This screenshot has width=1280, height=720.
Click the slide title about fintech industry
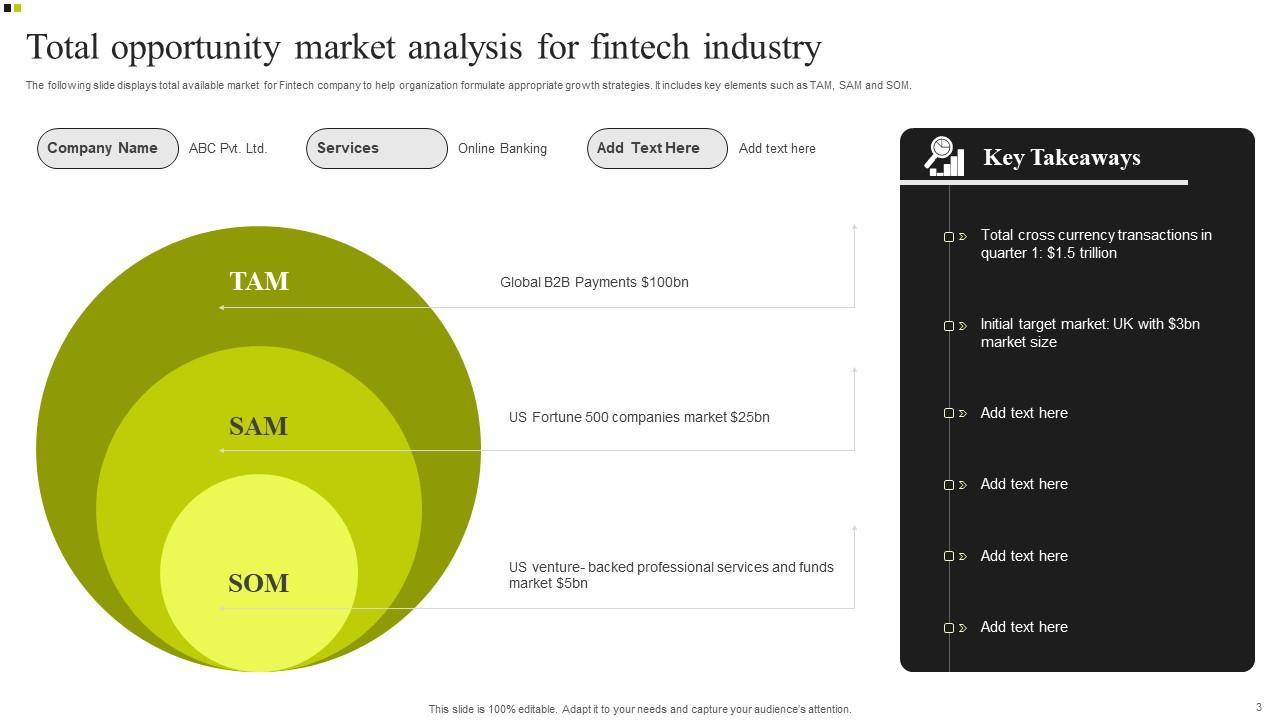pos(424,47)
